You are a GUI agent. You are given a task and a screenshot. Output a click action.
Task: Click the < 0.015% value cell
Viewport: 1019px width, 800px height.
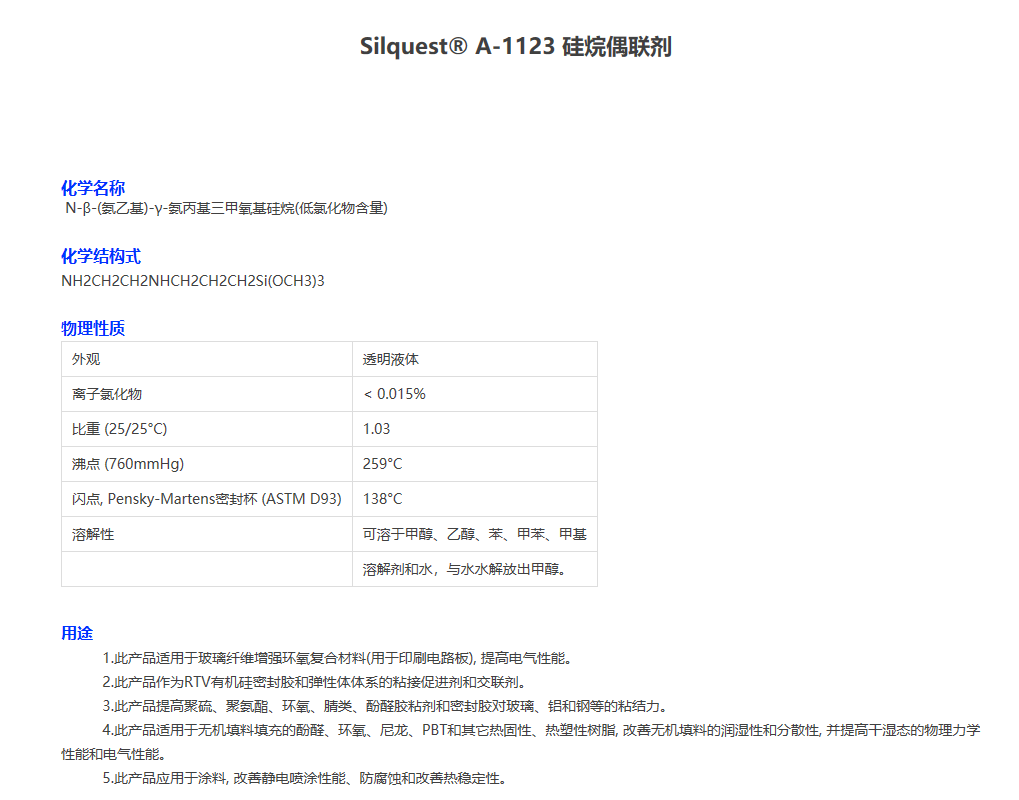click(x=394, y=394)
